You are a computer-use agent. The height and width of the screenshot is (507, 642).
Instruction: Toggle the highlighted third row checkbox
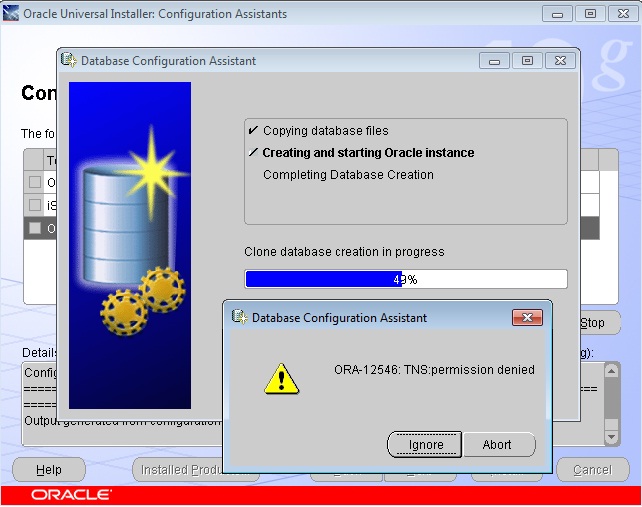(x=35, y=228)
